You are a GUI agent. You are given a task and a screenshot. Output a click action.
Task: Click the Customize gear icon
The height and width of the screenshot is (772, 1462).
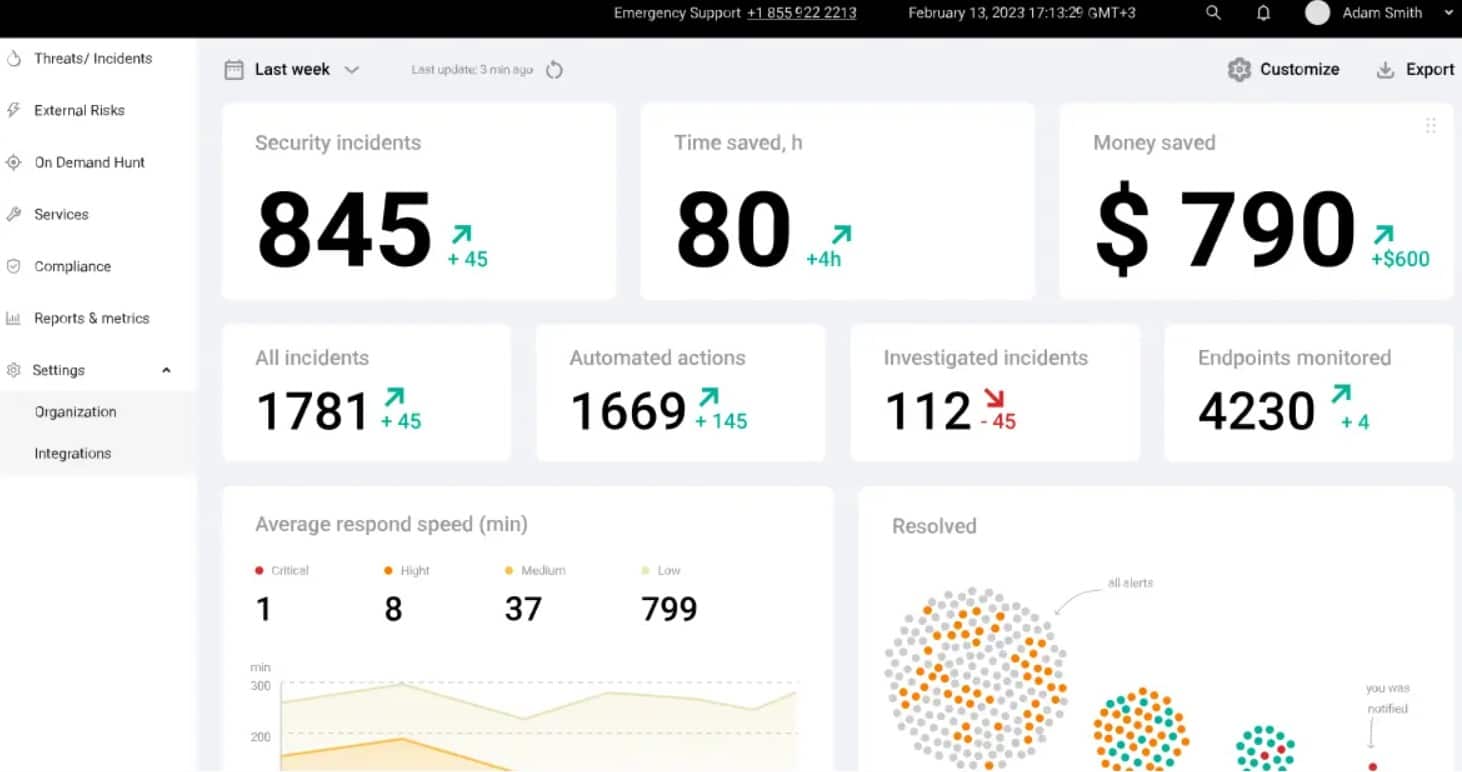pos(1239,70)
